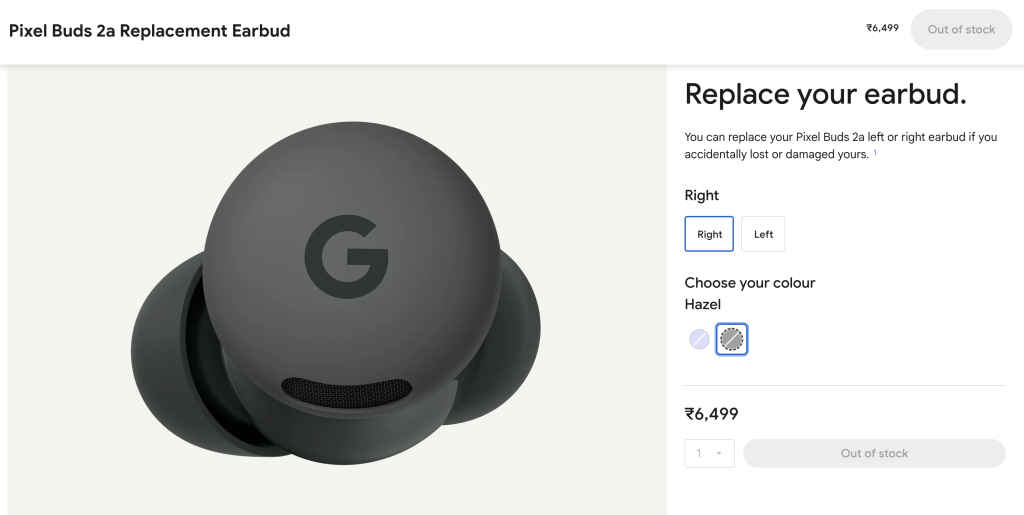The height and width of the screenshot is (515, 1024).
Task: Click the "Choose your colour" label
Action: click(x=749, y=283)
